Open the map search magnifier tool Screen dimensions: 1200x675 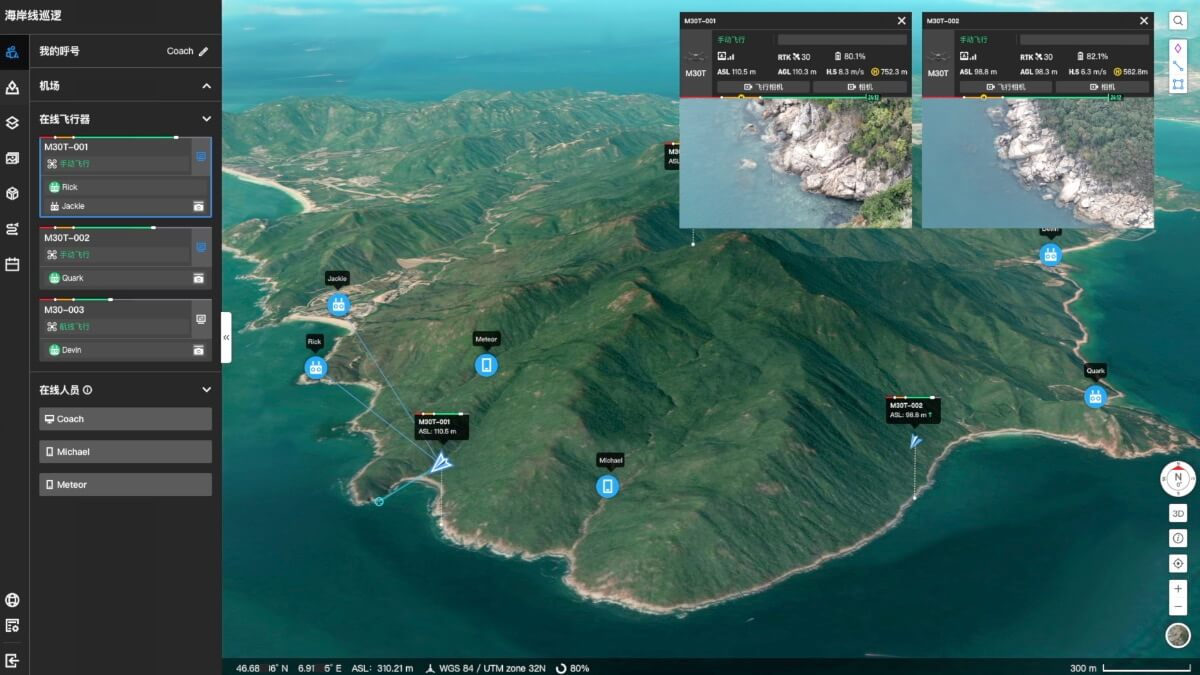(1178, 20)
